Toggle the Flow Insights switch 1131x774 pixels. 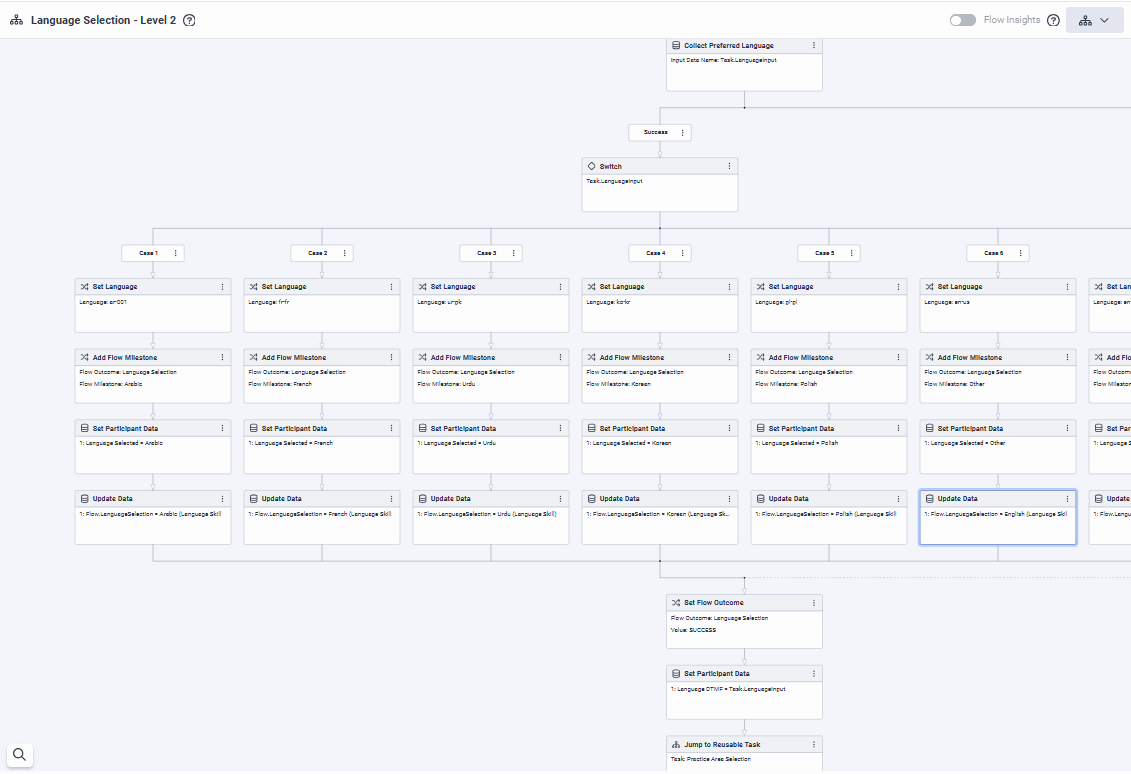(962, 20)
